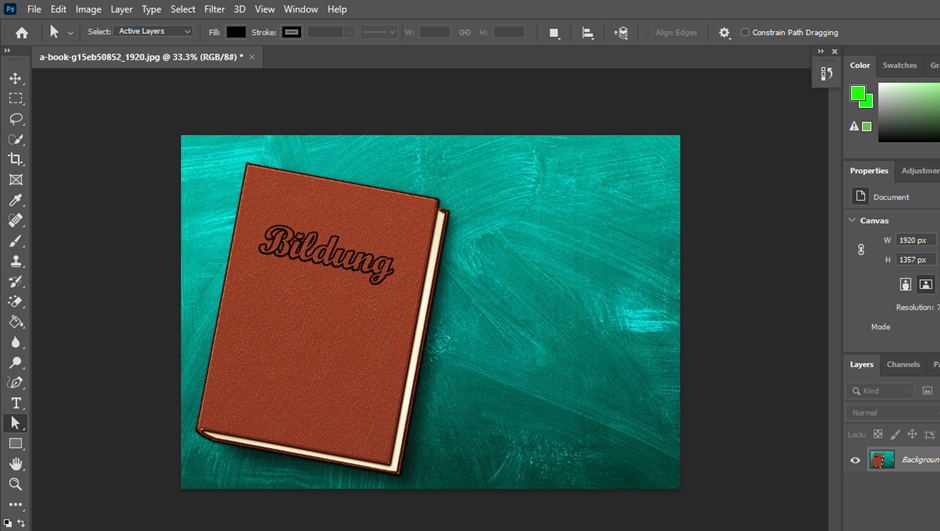Click the Stroke color swatch
The image size is (940, 531).
click(x=292, y=32)
